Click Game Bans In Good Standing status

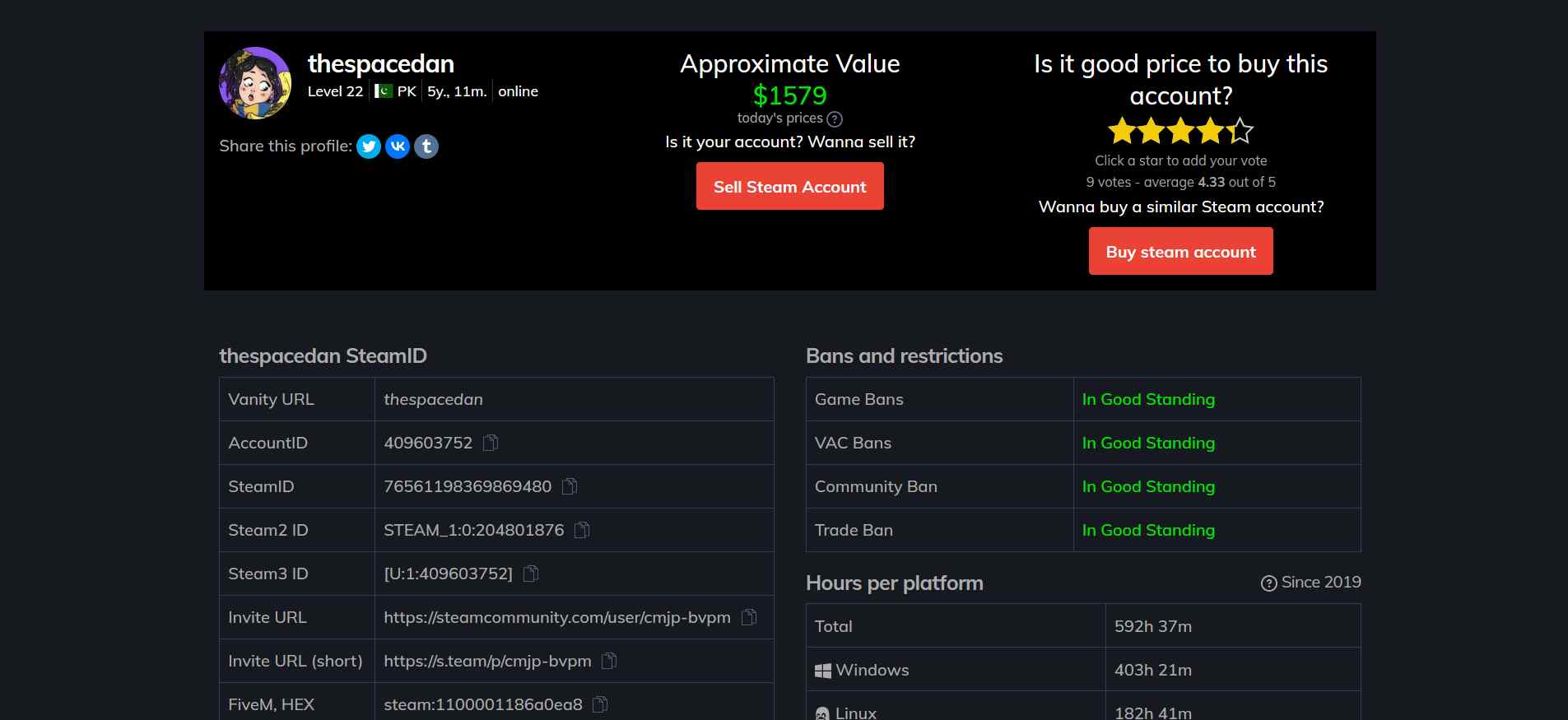pyautogui.click(x=1148, y=399)
